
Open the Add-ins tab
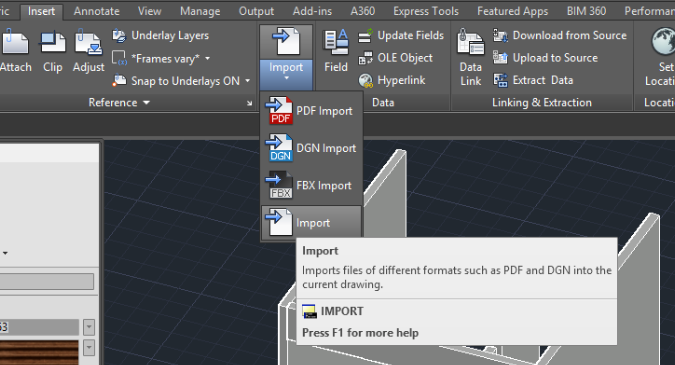312,11
